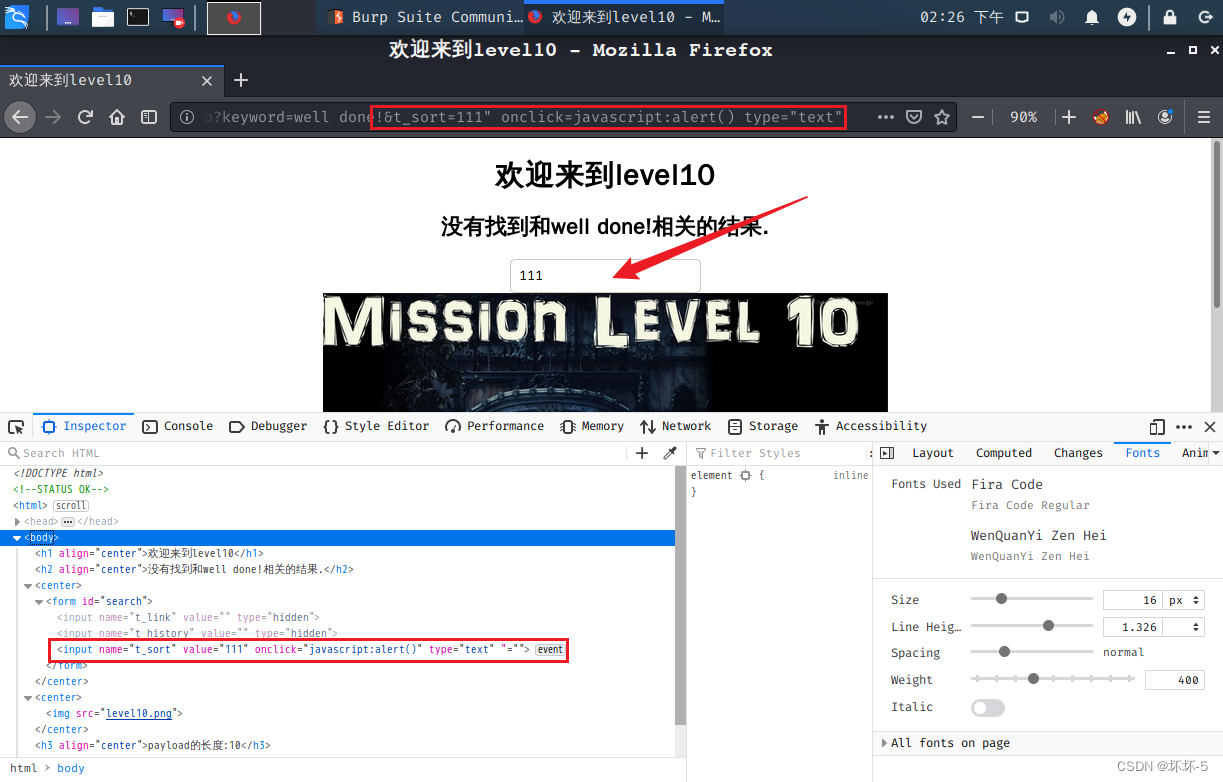The width and height of the screenshot is (1223, 782).
Task: Open the Accessibility tab
Action: (871, 426)
